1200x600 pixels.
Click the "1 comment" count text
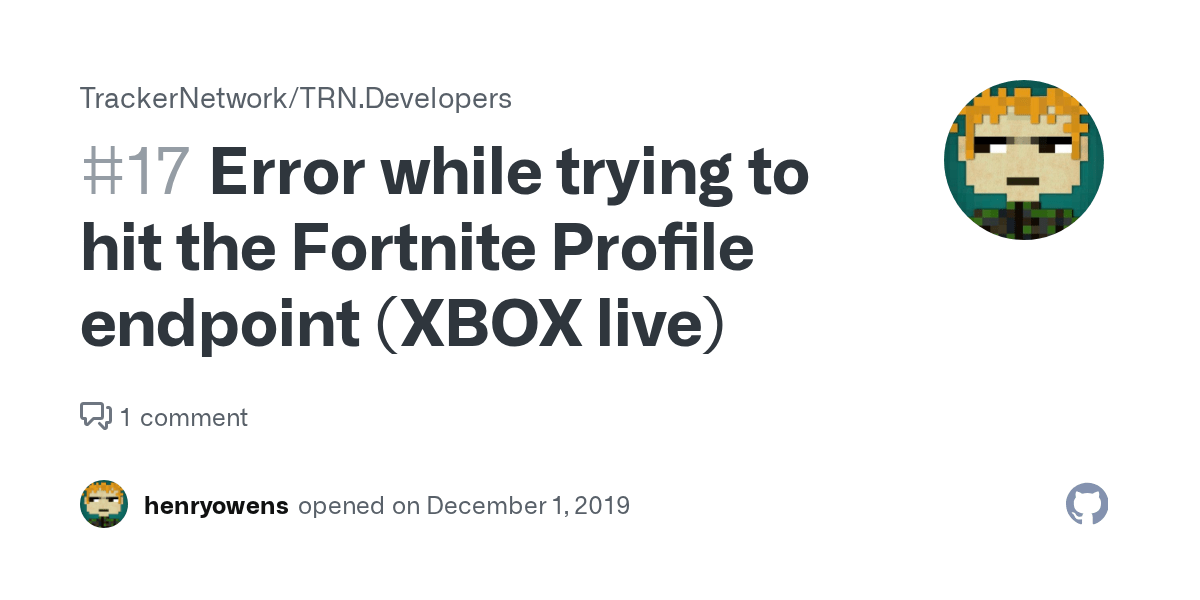coord(184,417)
